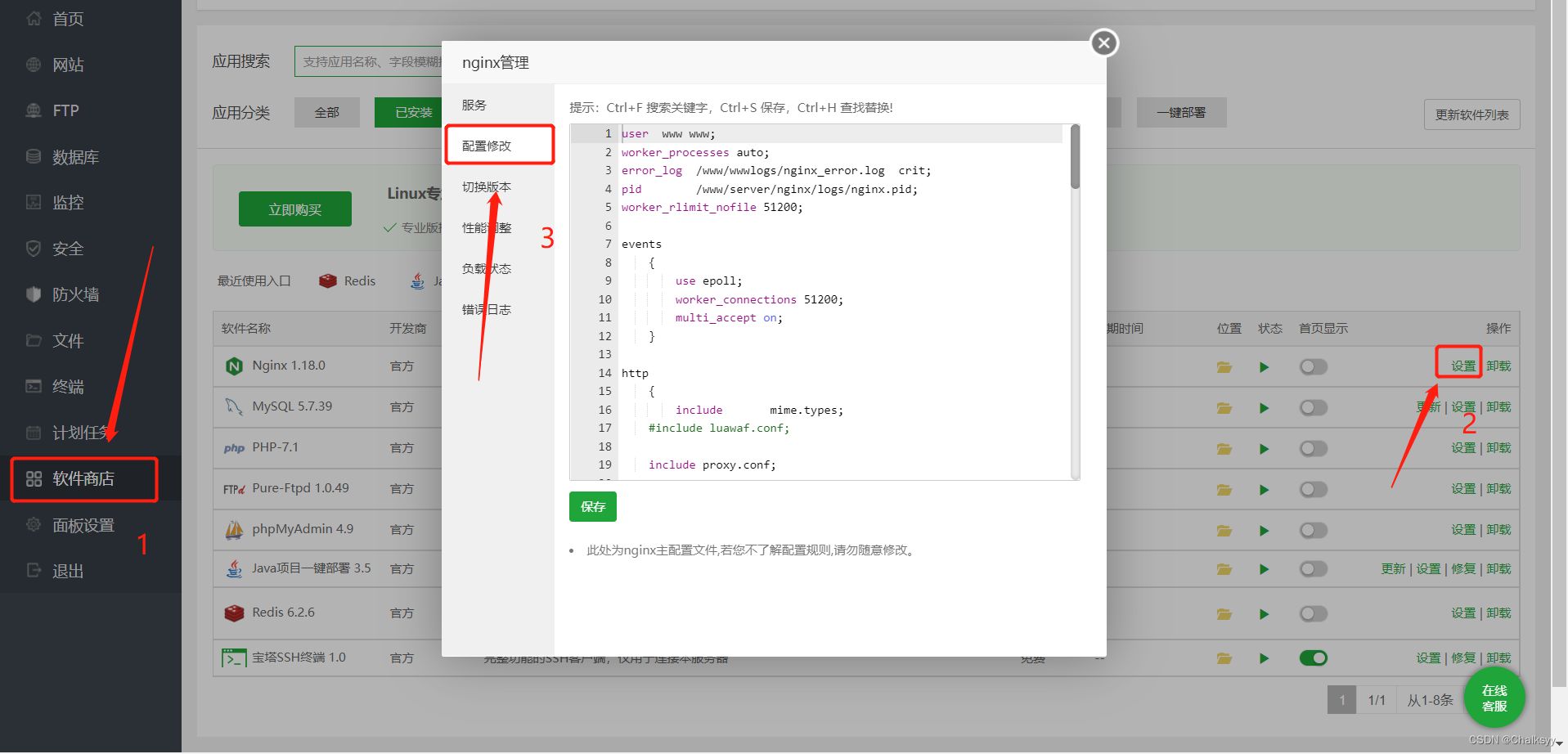Click the 宝塔SSH终端 terminal icon

[234, 658]
